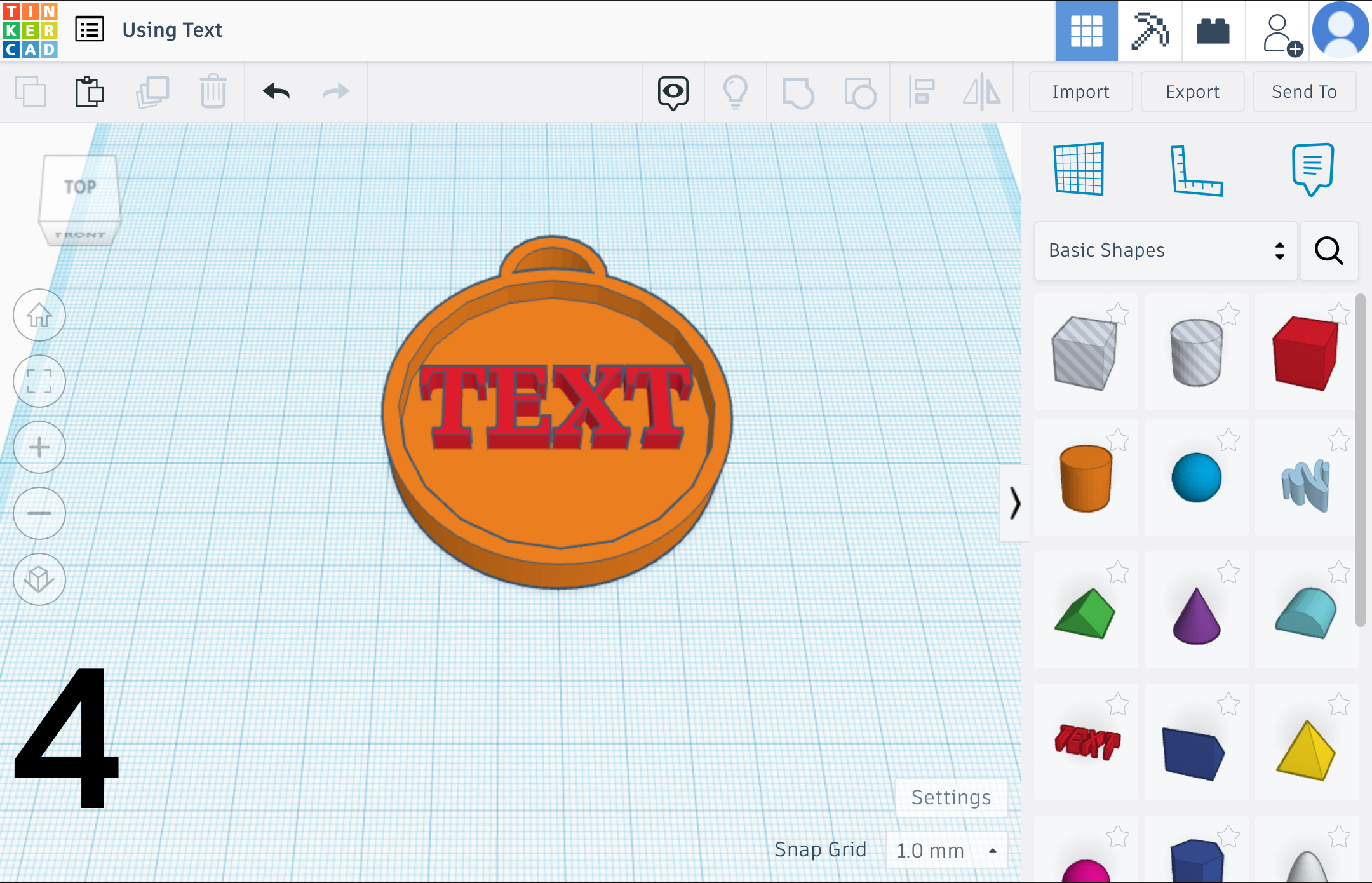This screenshot has width=1372, height=883.
Task: Pick the orange Cylinder shape
Action: pos(1086,478)
